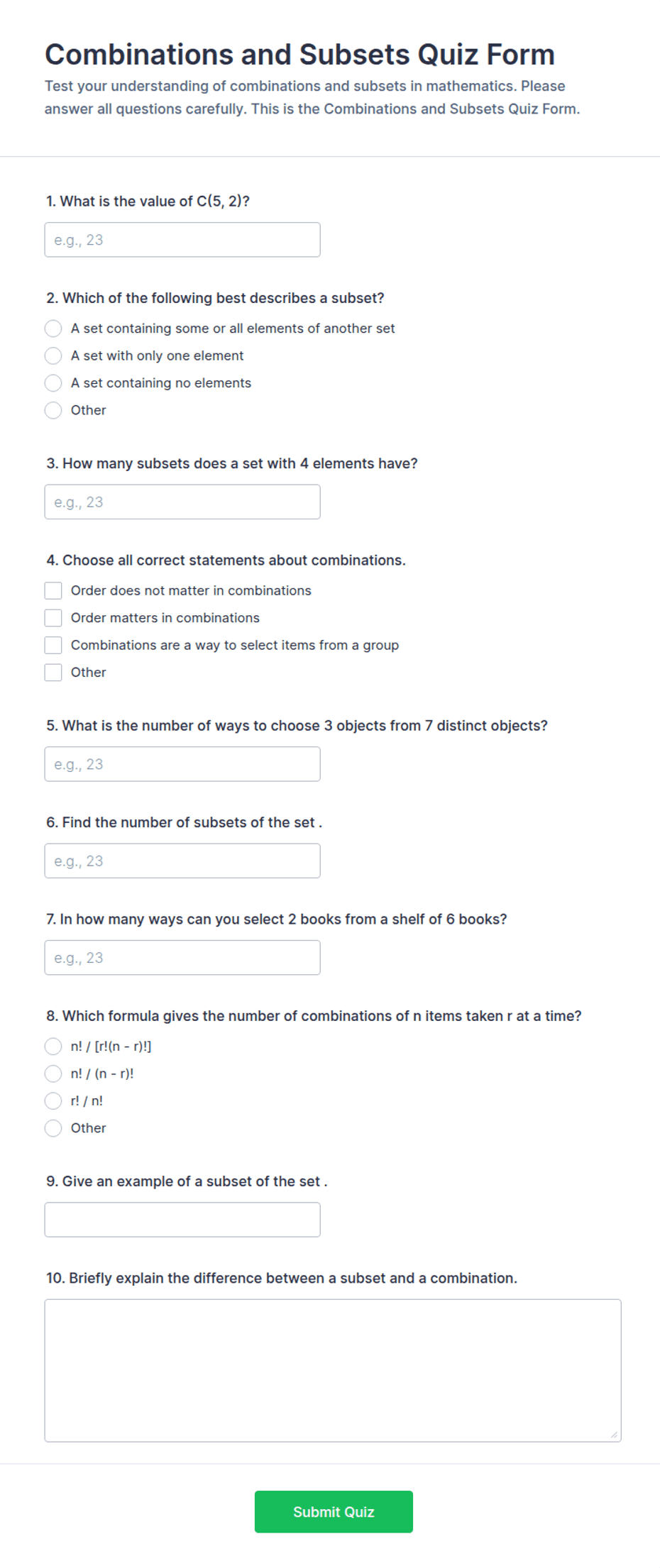Select the r! / n! radio option
Screen dimensions: 660x1568
click(x=53, y=1101)
